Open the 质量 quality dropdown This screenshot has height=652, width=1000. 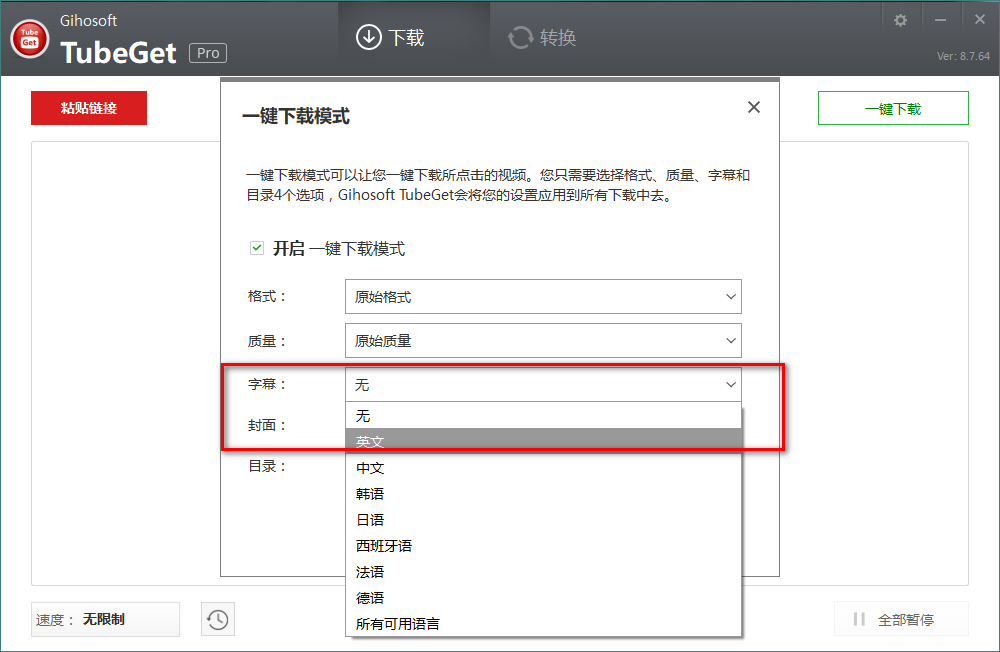543,340
